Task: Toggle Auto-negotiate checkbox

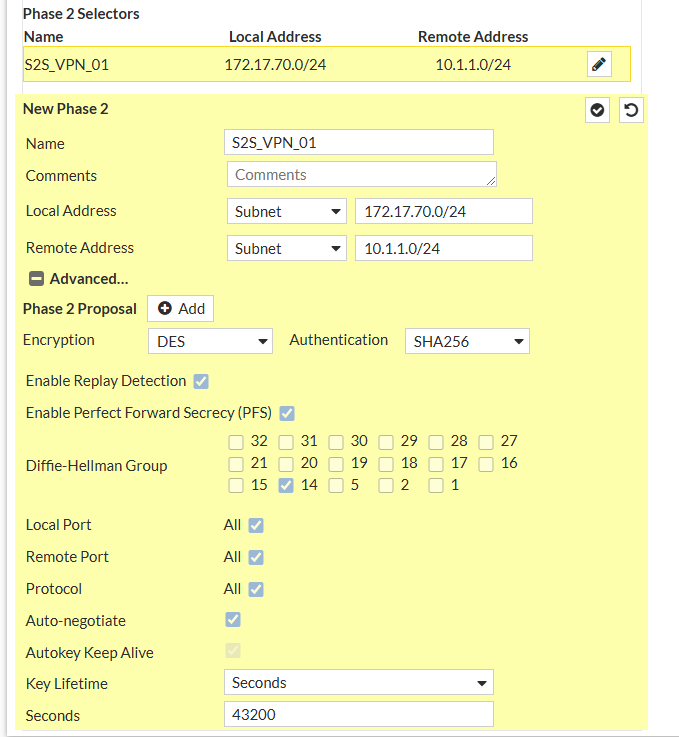Action: (233, 619)
